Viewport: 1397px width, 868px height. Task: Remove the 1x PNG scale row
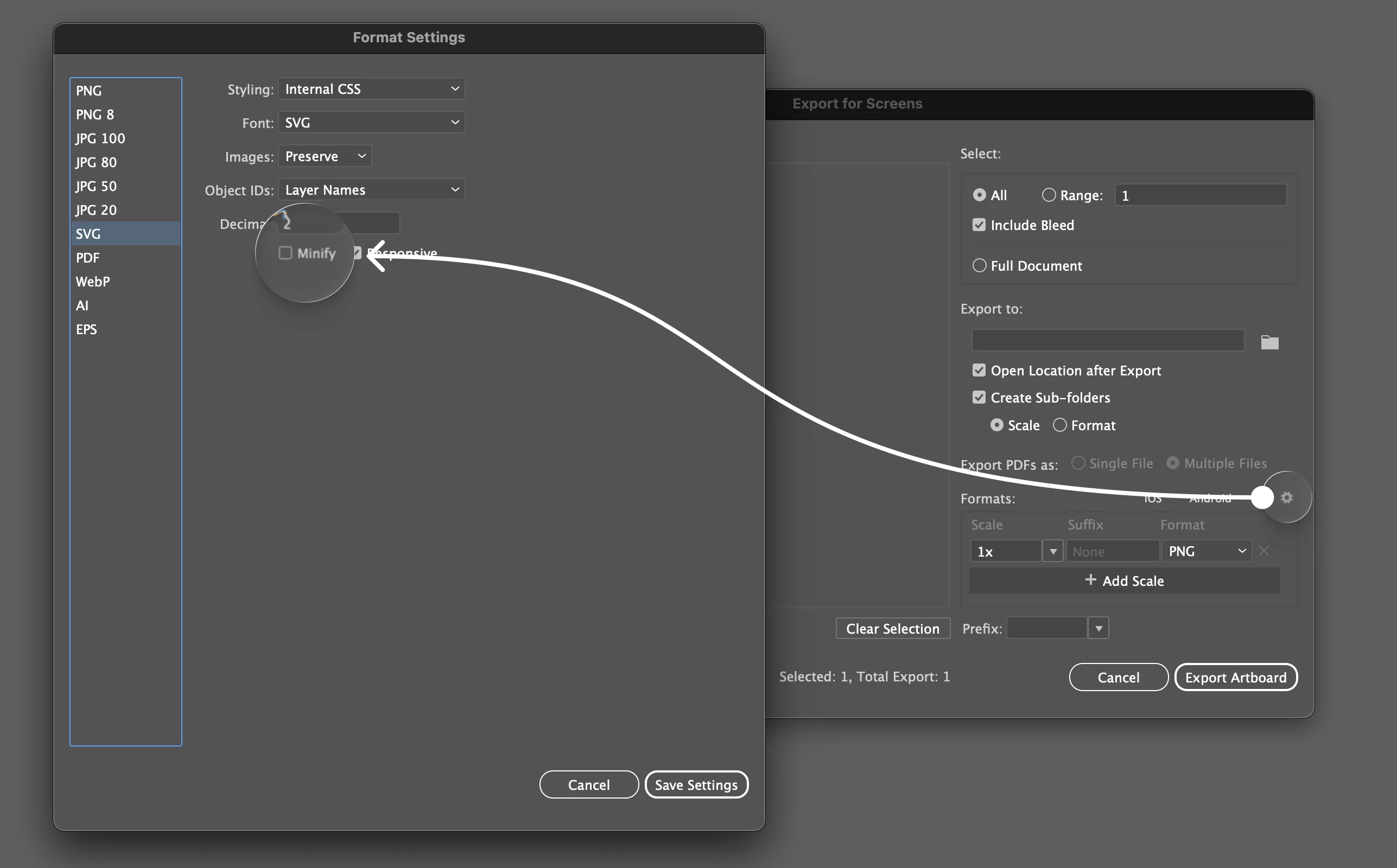1264,551
